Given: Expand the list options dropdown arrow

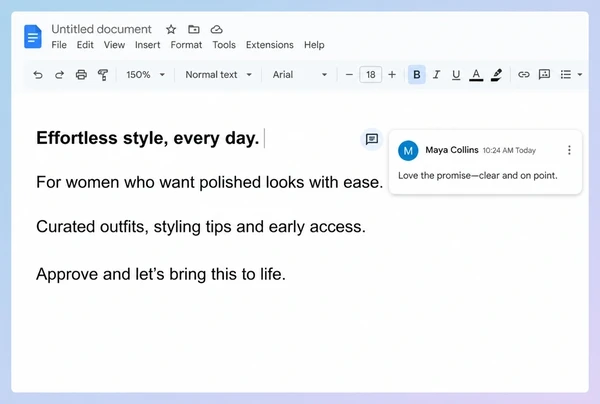Looking at the screenshot, I should pos(580,75).
